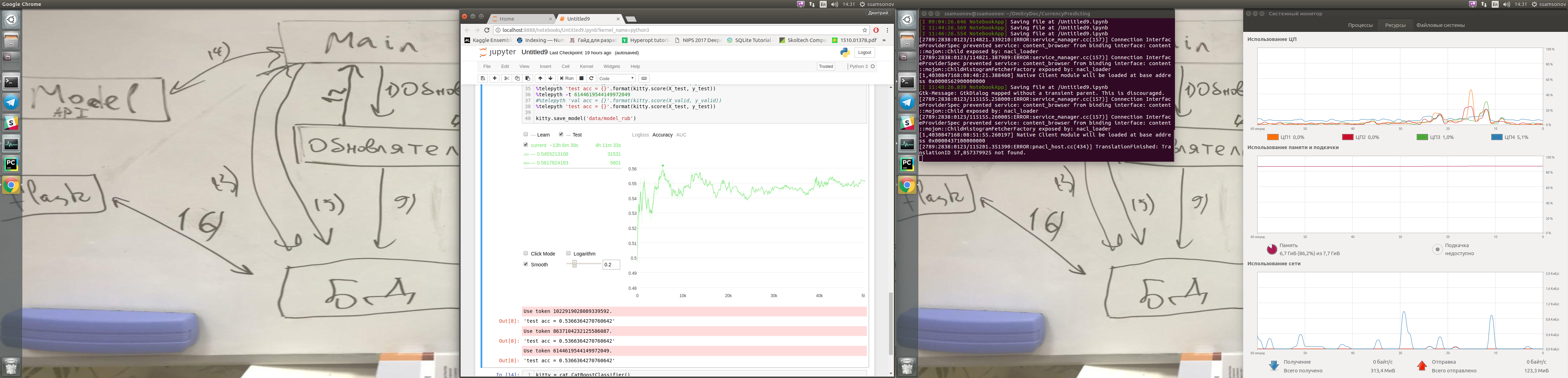This screenshot has width=1568, height=378.
Task: Uncheck the green 'current' run checkbox
Action: pyautogui.click(x=526, y=145)
